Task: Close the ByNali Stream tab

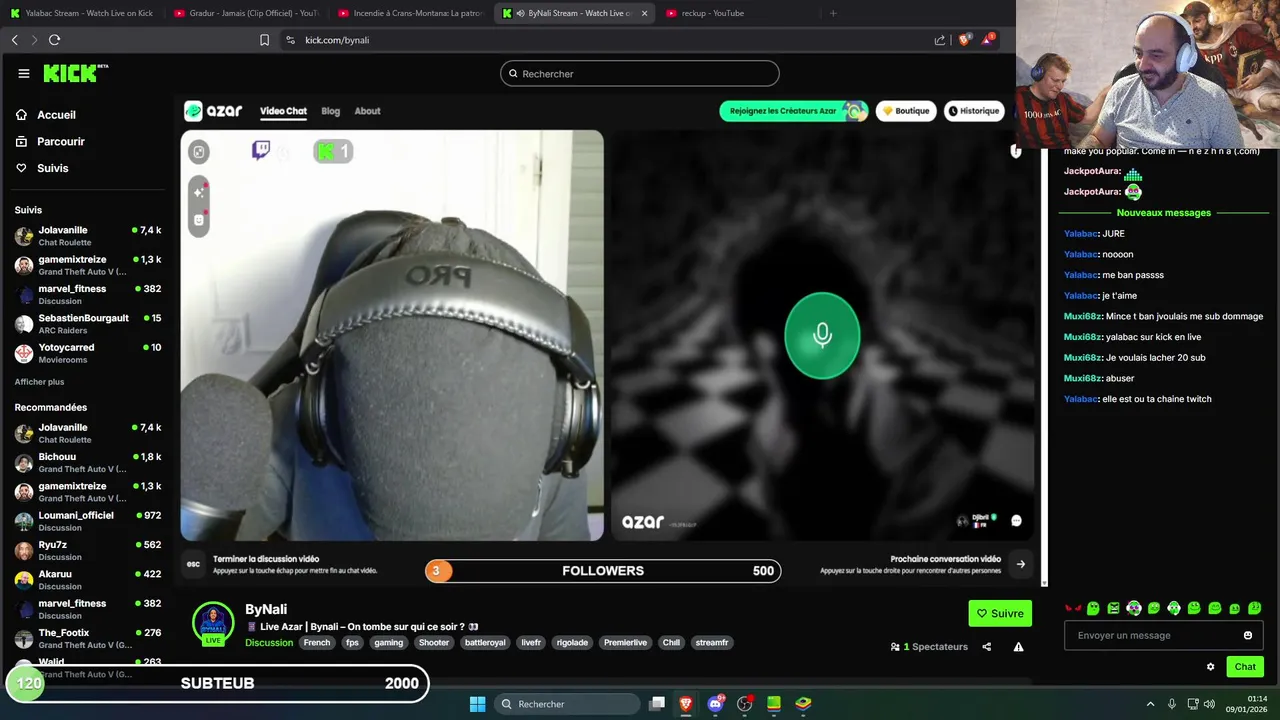Action: click(644, 13)
